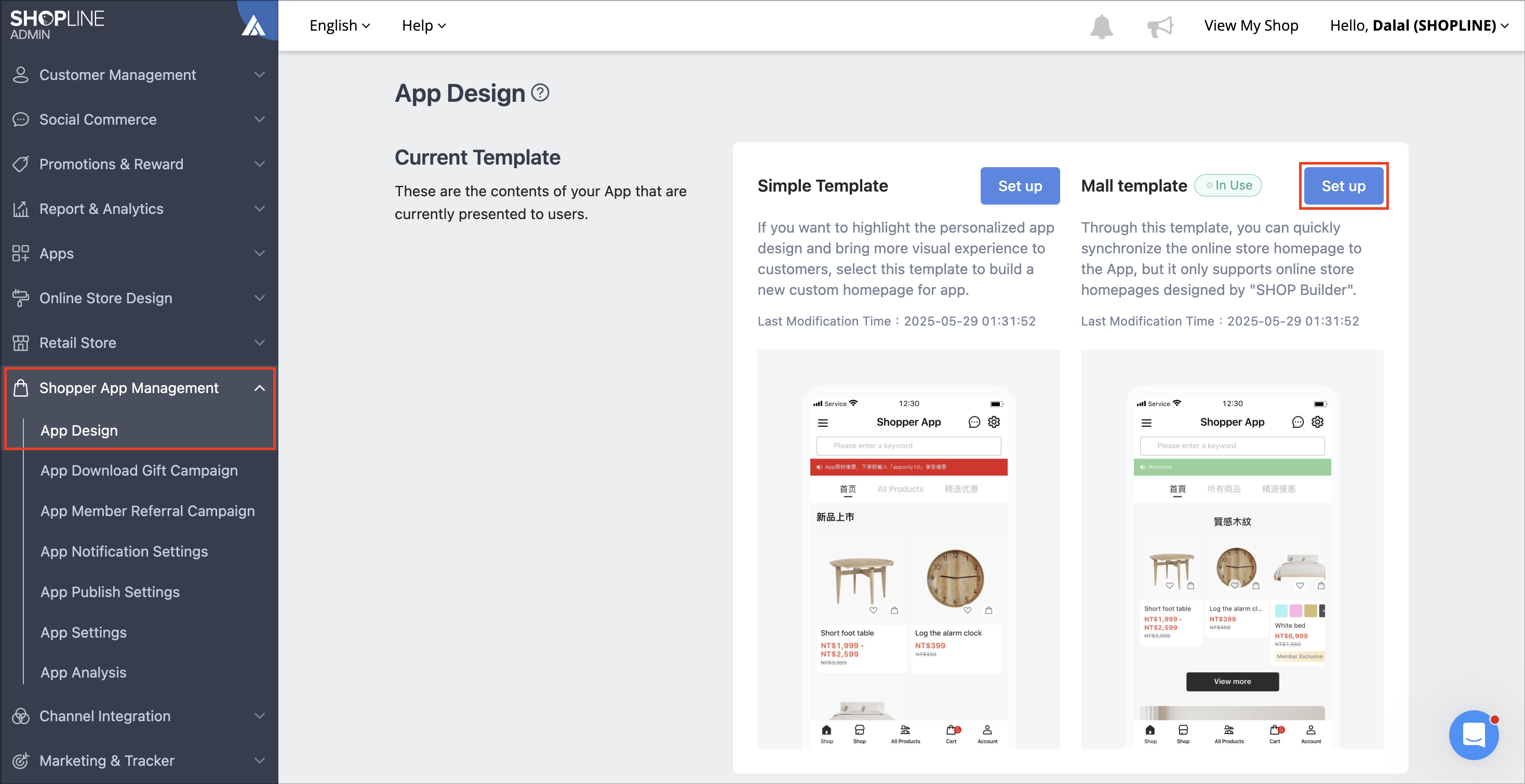
Task: Click the Promotions & Reward tag icon
Action: (21, 164)
